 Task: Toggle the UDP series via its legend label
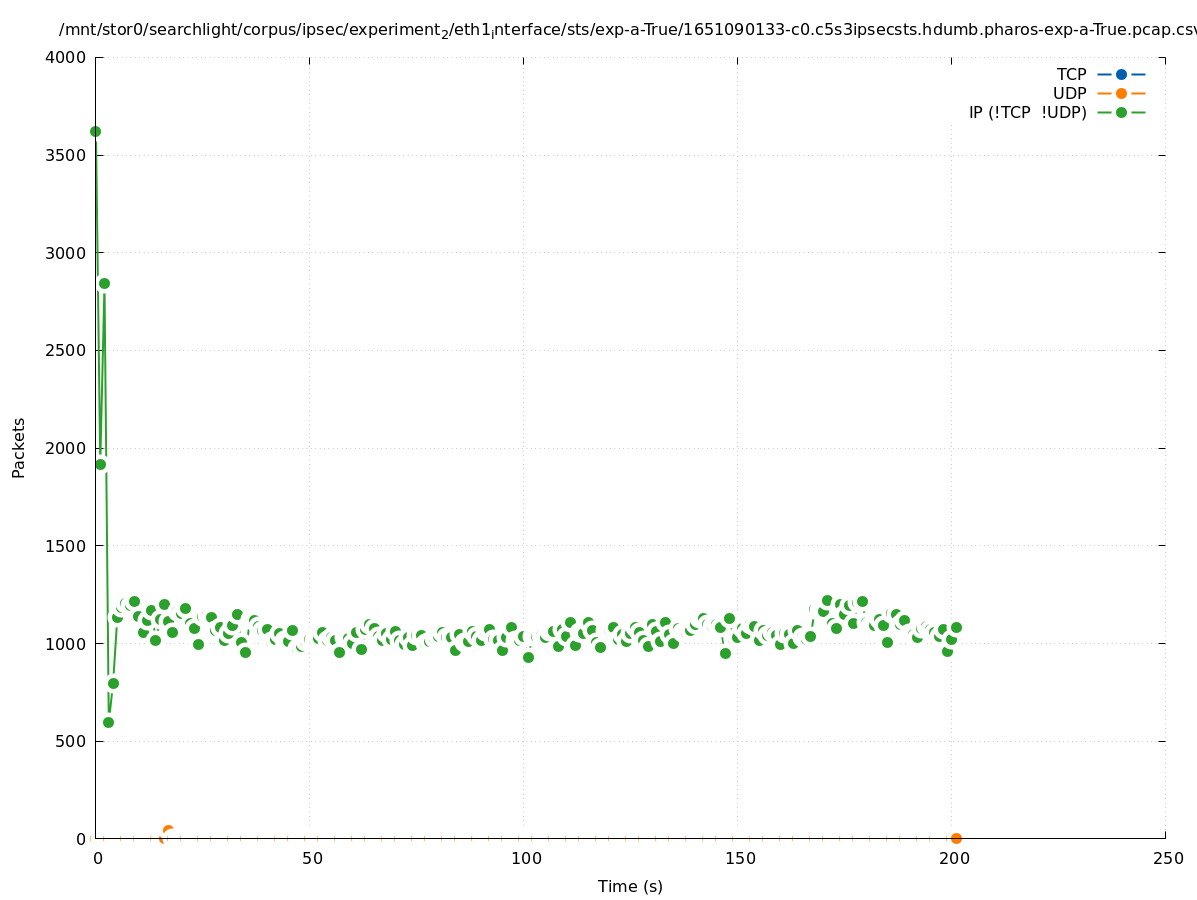1069,93
